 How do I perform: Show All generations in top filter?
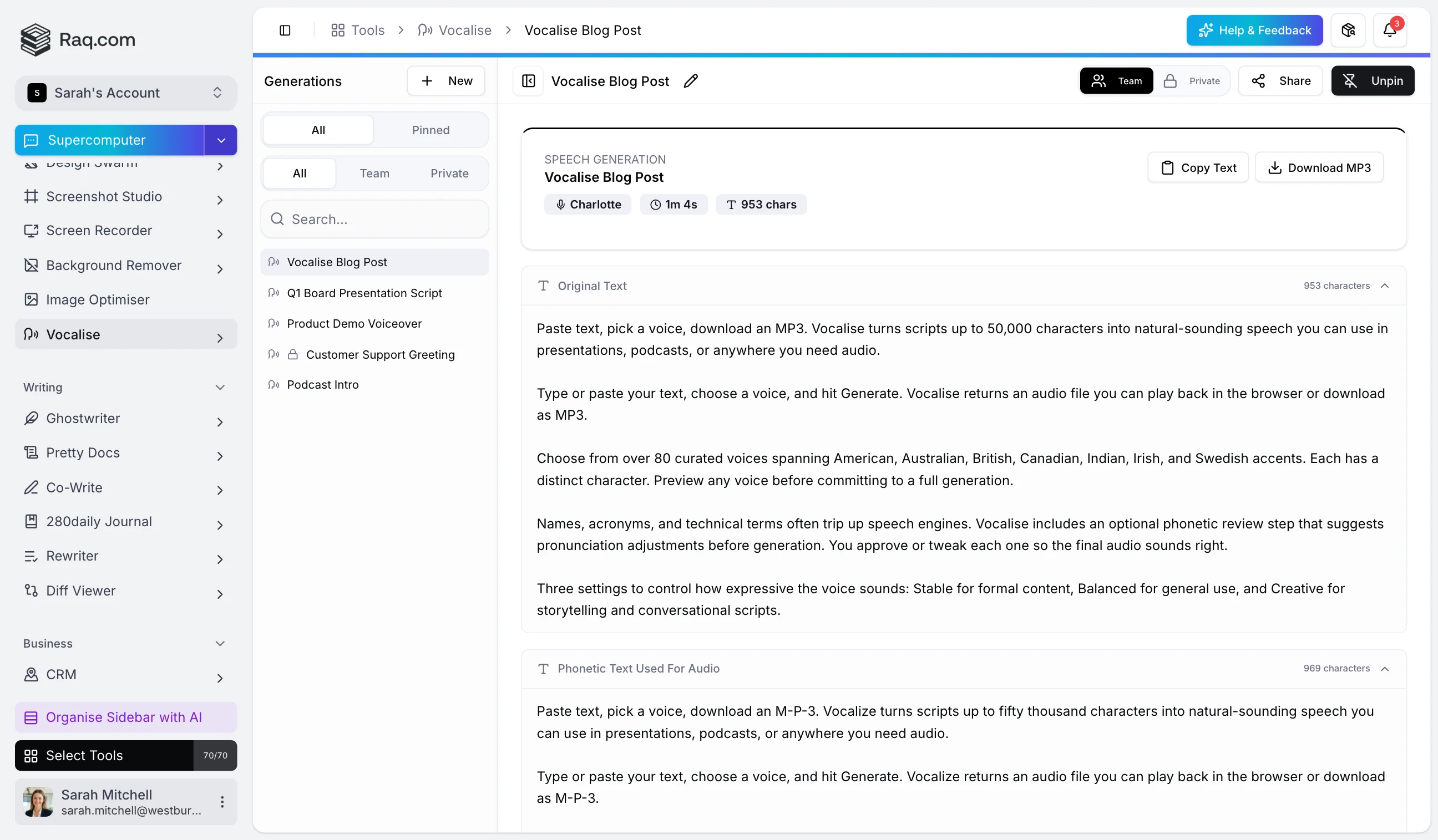coord(318,130)
